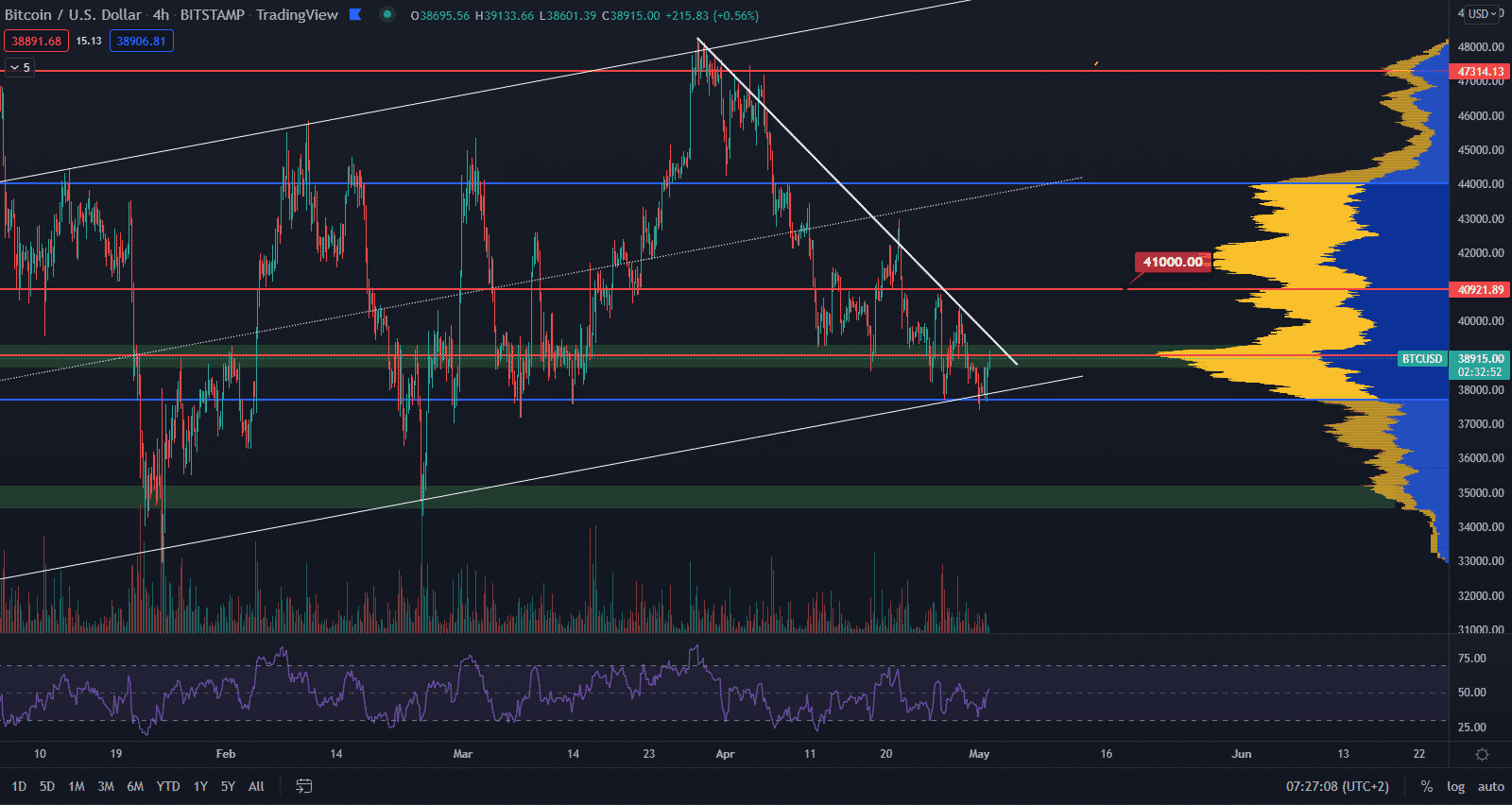Open the USD currency dropdown
The width and height of the screenshot is (1512, 805).
[1482, 14]
